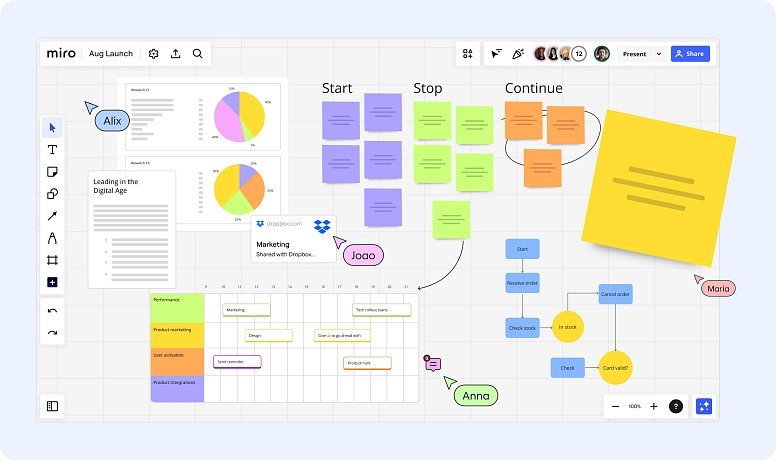Select the Connection line arrow tool

[x=52, y=216]
